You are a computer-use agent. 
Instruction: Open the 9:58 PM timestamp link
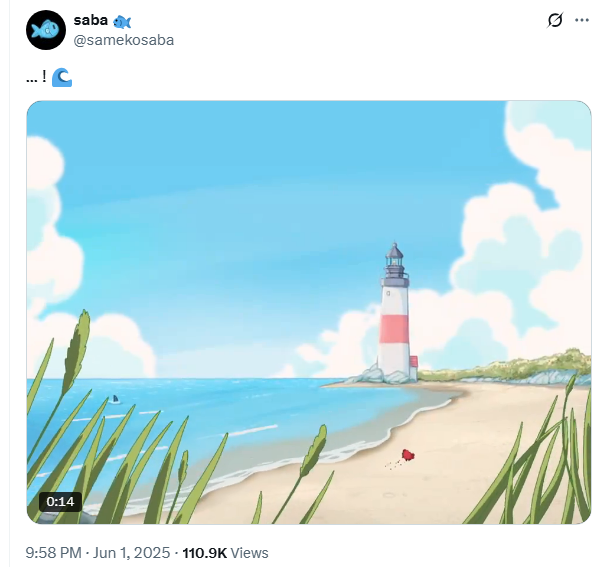tap(53, 553)
